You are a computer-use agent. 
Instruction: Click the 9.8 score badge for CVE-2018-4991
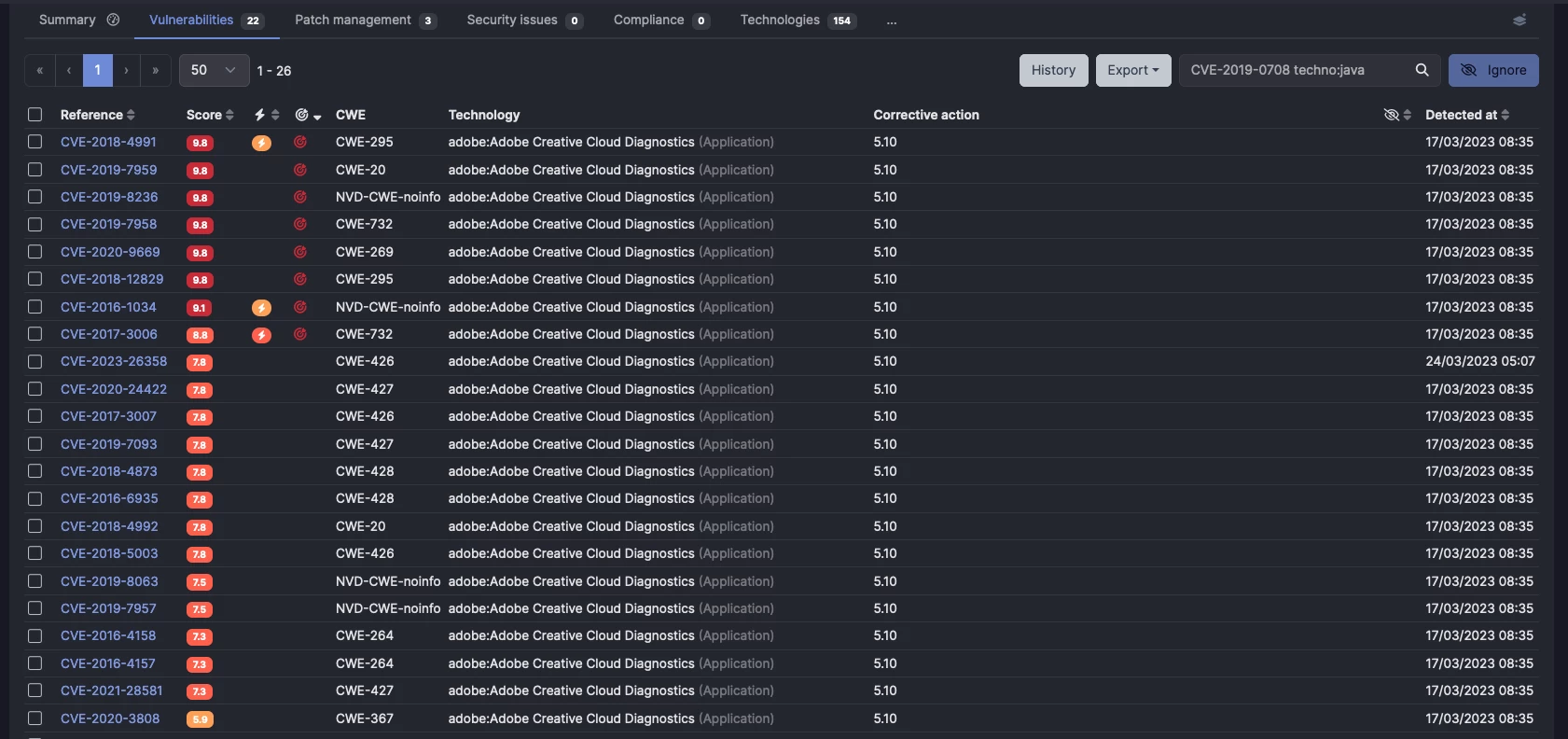click(x=200, y=143)
